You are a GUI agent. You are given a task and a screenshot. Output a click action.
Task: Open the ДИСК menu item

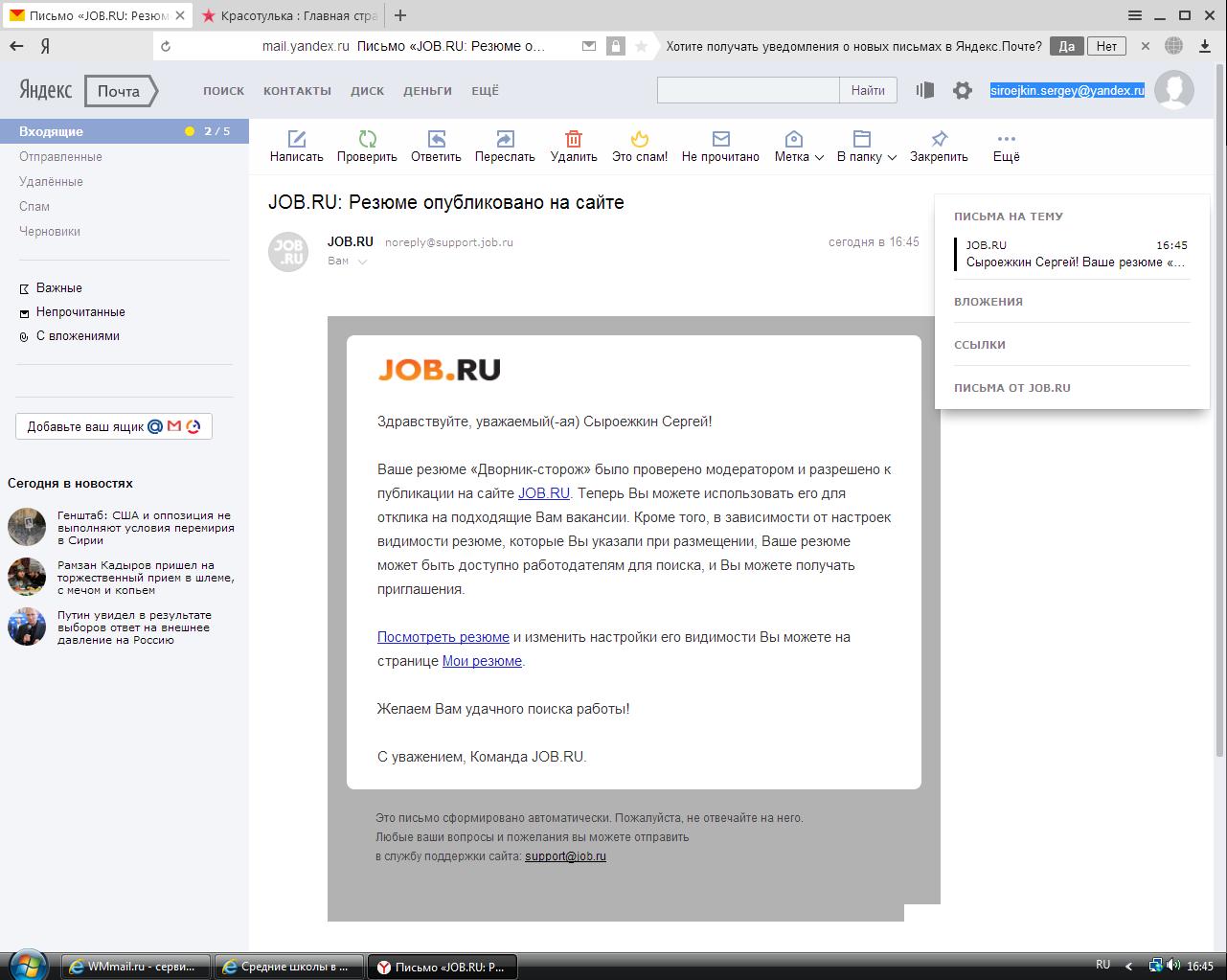(367, 91)
